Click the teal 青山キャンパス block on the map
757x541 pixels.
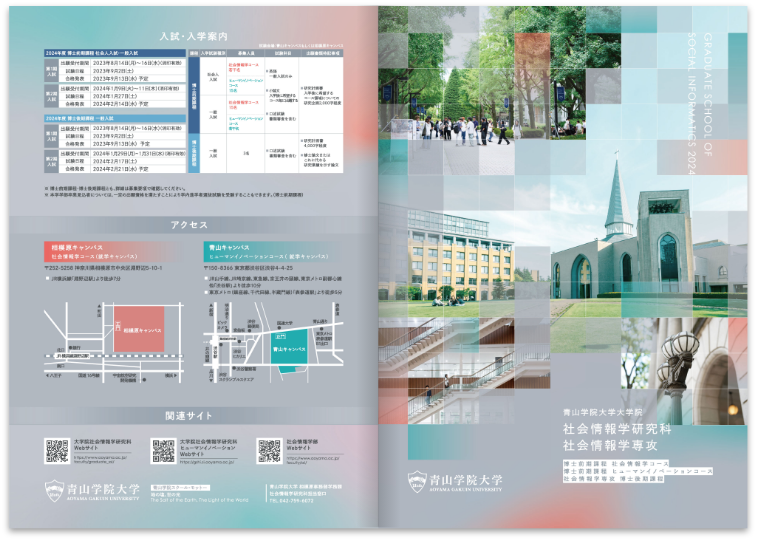[x=289, y=350]
